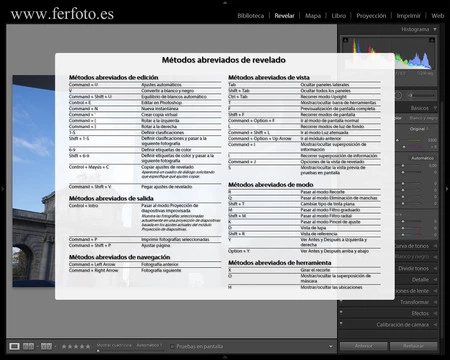The width and height of the screenshot is (450, 360).
Task: Select the reference view icon in toolbar
Action: point(28,346)
